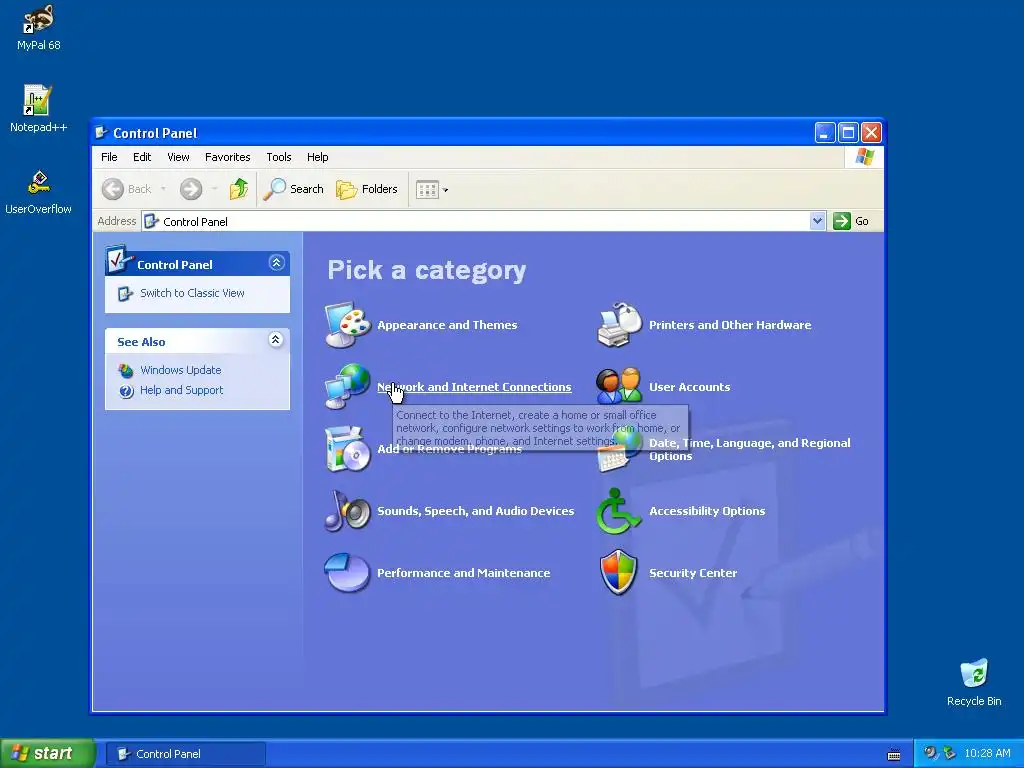Select the UserOverflow desktop icon

pyautogui.click(x=39, y=192)
